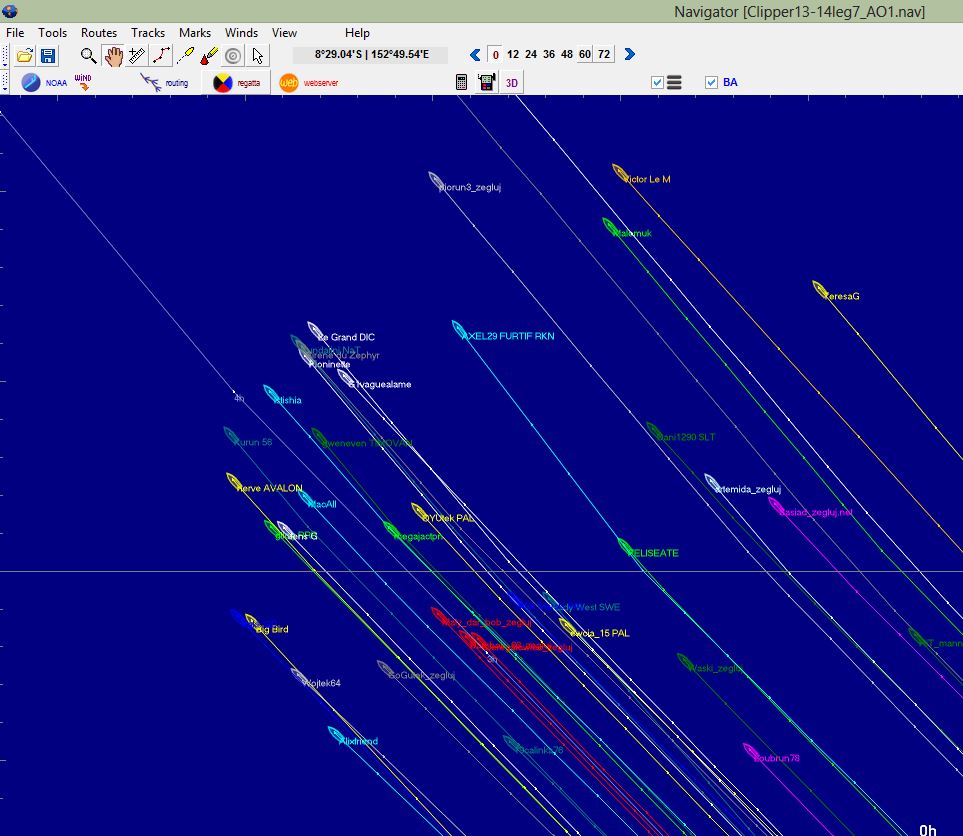This screenshot has width=963, height=836.
Task: Open the Help menu
Action: [x=357, y=33]
